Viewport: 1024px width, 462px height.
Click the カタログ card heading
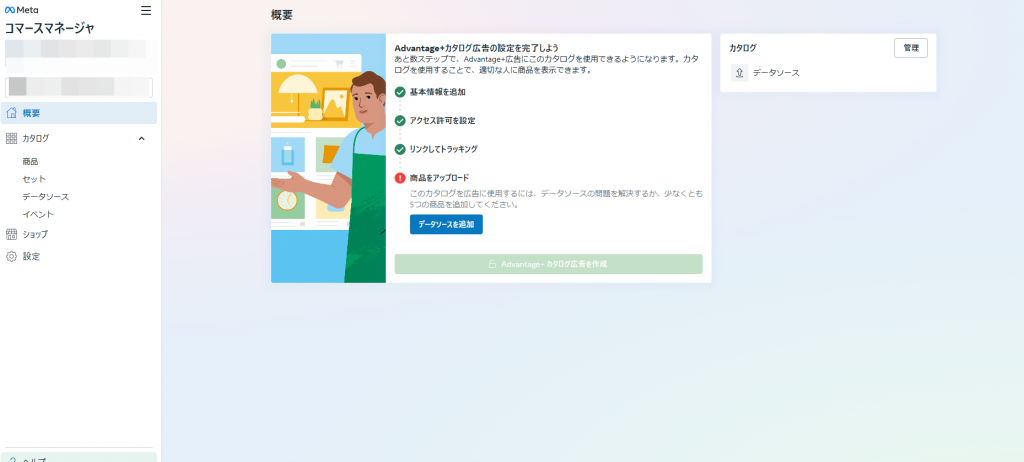pos(743,48)
